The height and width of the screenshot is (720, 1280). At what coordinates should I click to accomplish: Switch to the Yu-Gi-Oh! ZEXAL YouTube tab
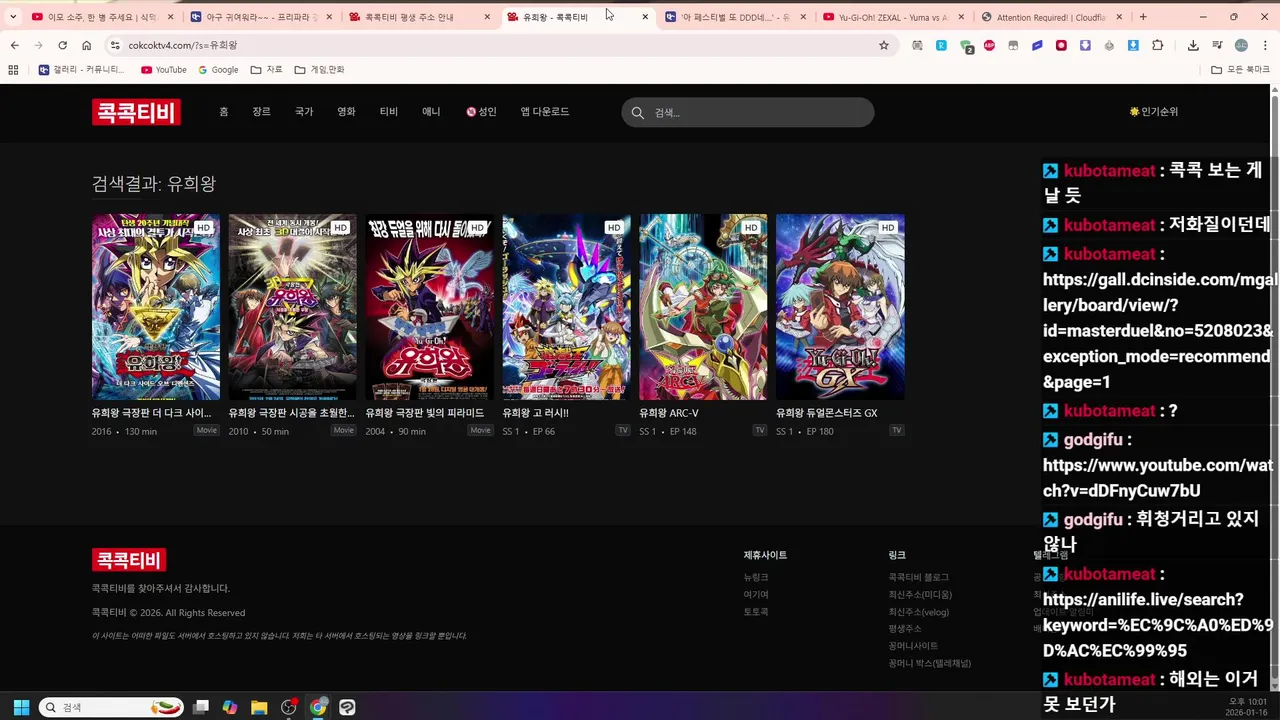[894, 17]
